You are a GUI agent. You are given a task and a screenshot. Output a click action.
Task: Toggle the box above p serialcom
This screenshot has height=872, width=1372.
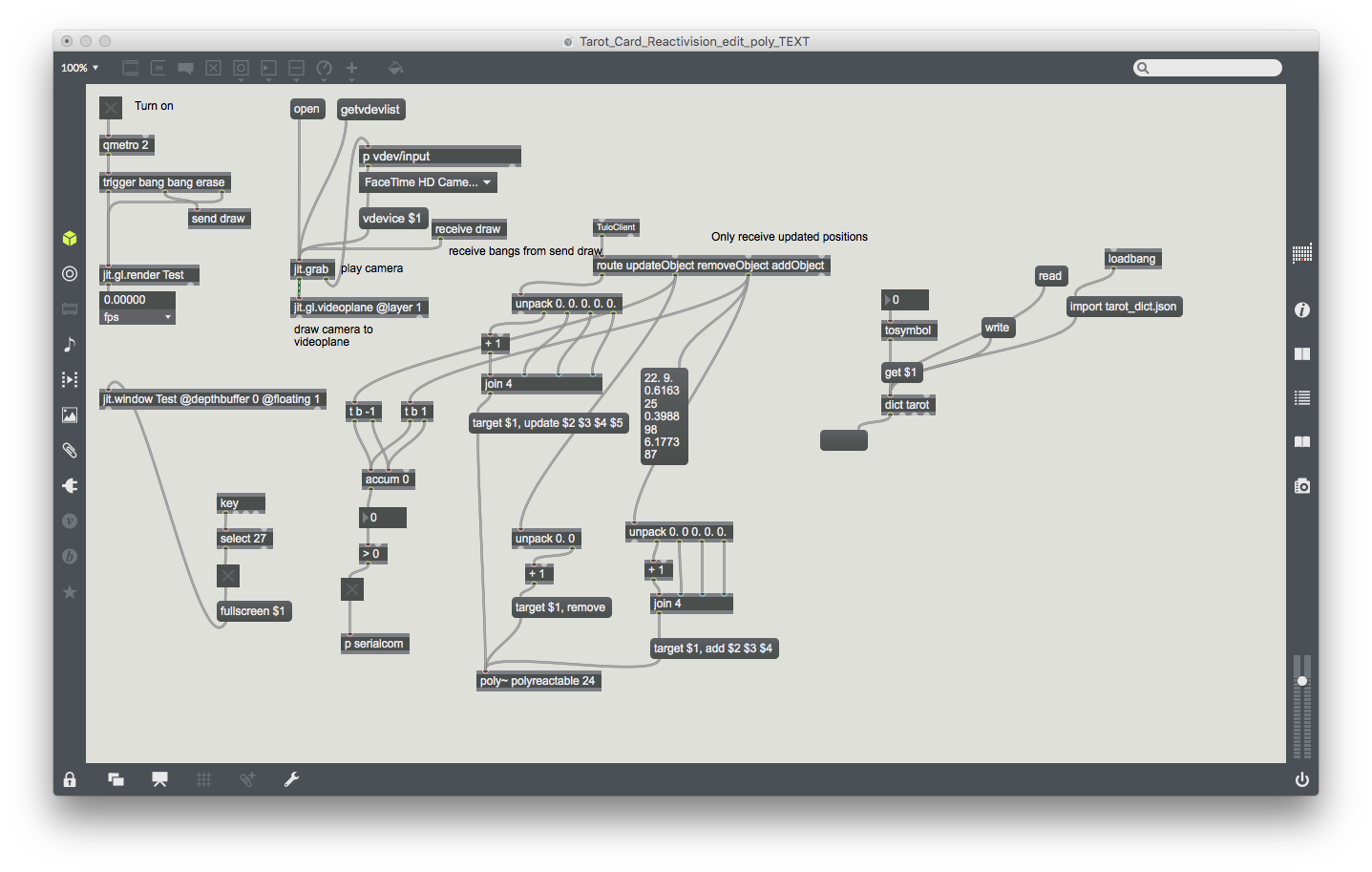point(352,589)
